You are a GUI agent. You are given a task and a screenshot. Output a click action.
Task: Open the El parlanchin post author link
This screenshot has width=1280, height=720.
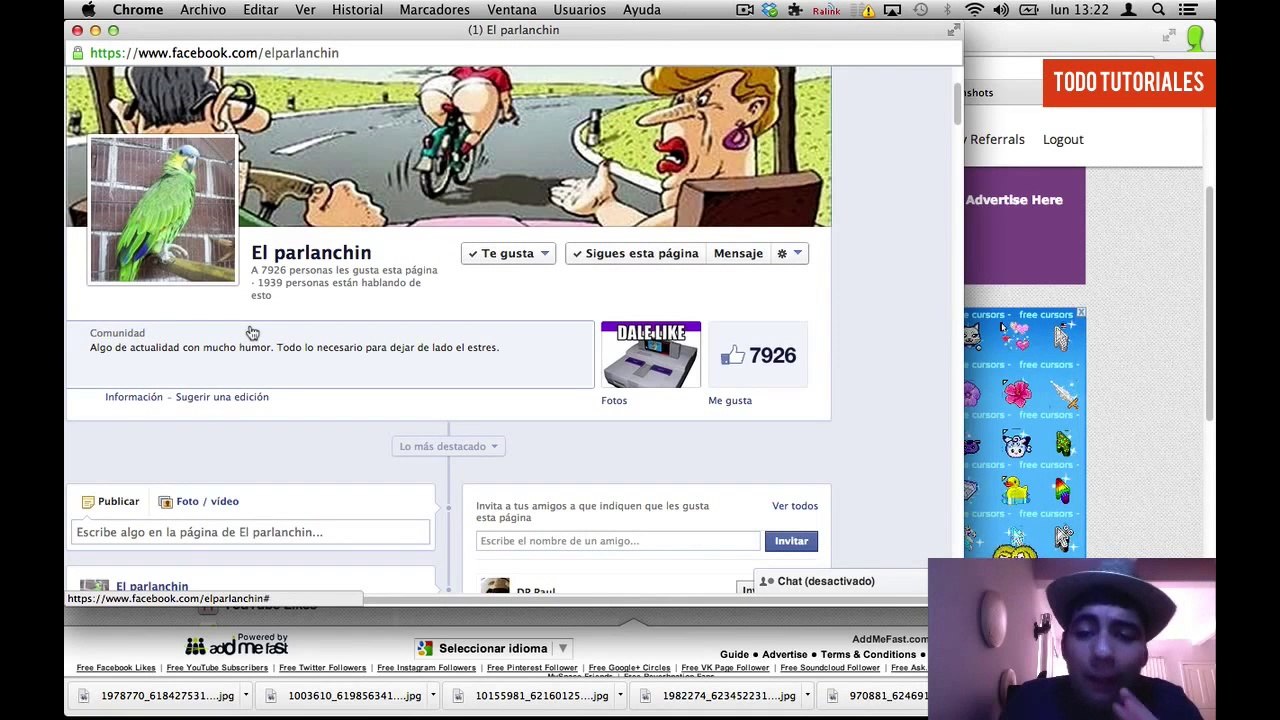click(x=152, y=586)
